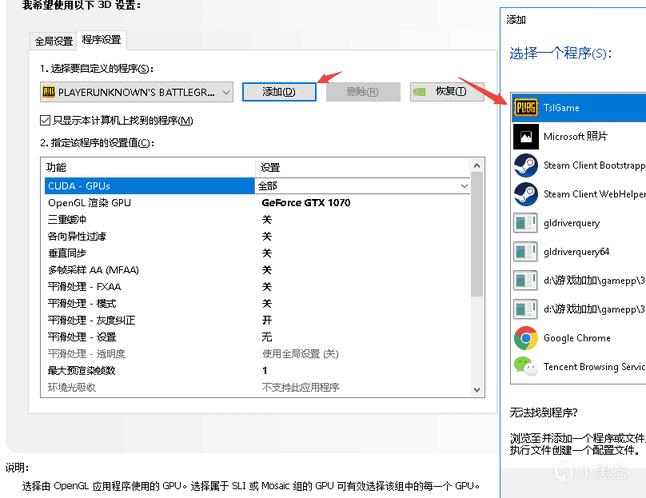Select the 垂直同步 setting row
Image resolution: width=646 pixels, height=498 pixels.
[257, 253]
